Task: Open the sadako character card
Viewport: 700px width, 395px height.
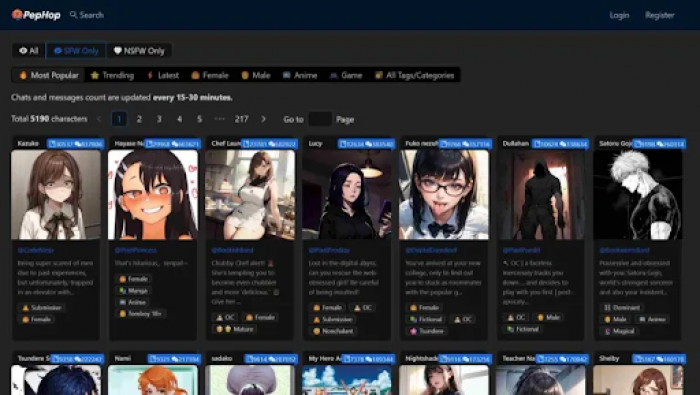Action: tap(250, 374)
